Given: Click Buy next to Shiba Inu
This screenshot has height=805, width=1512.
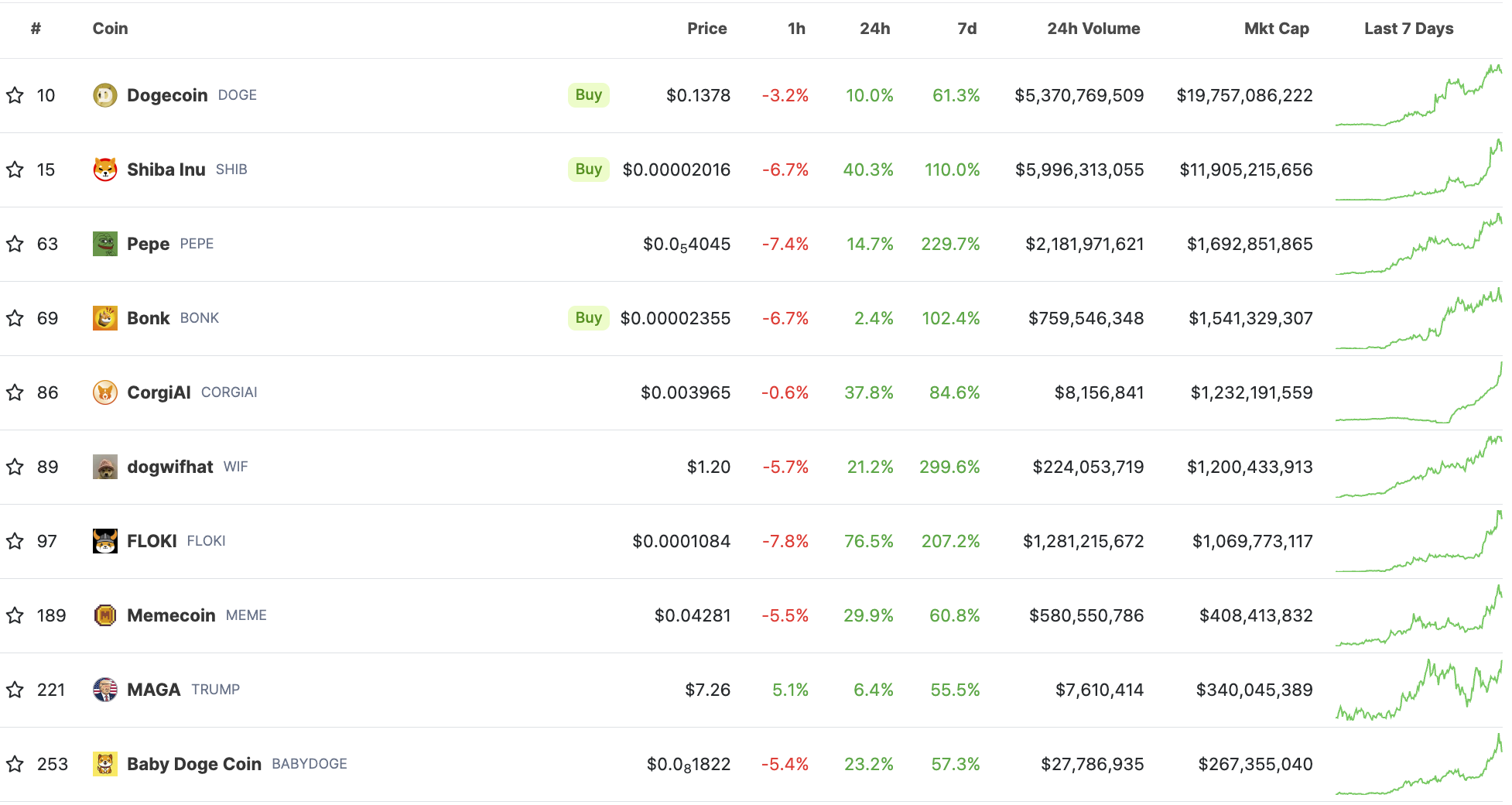Looking at the screenshot, I should tap(589, 170).
